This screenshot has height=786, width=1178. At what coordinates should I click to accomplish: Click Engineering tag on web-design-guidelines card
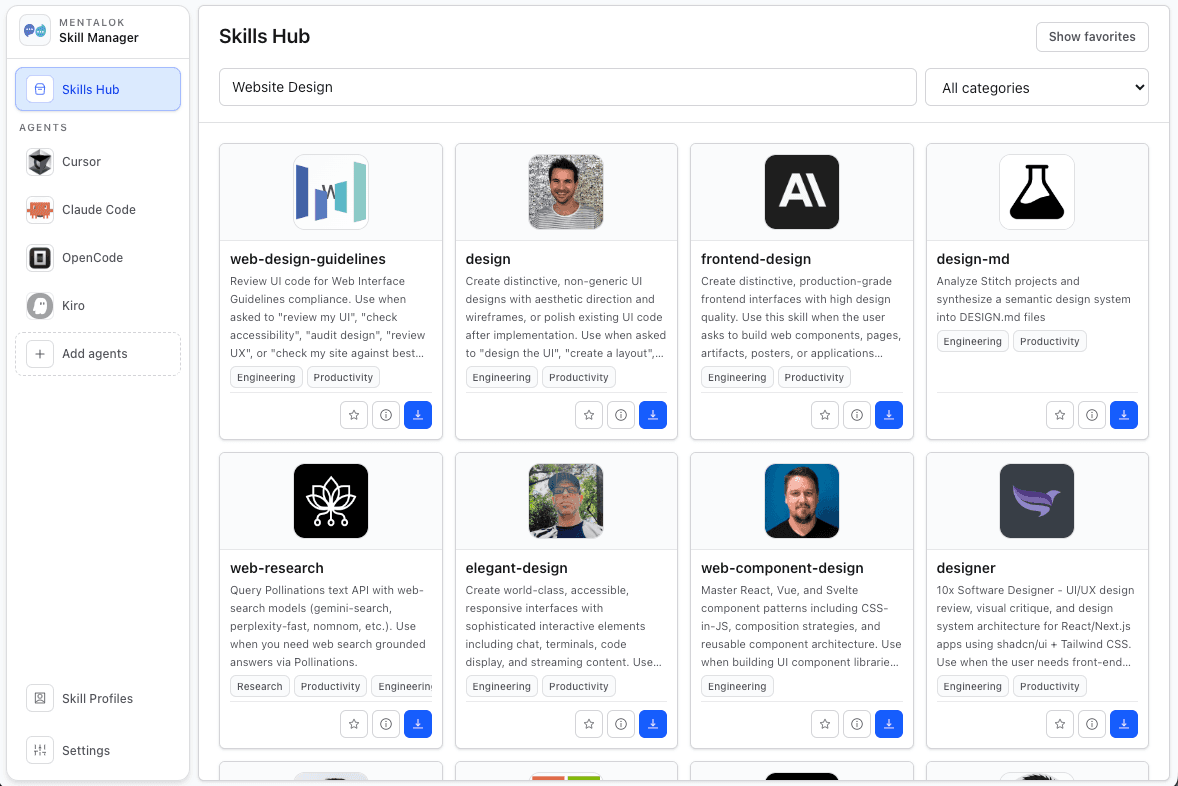[x=266, y=377]
